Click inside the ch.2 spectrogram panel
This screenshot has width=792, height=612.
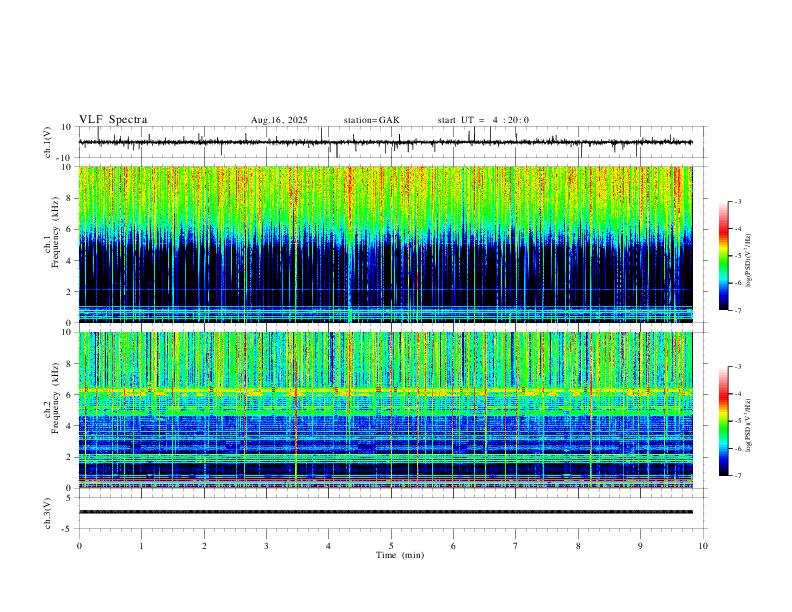(x=385, y=410)
